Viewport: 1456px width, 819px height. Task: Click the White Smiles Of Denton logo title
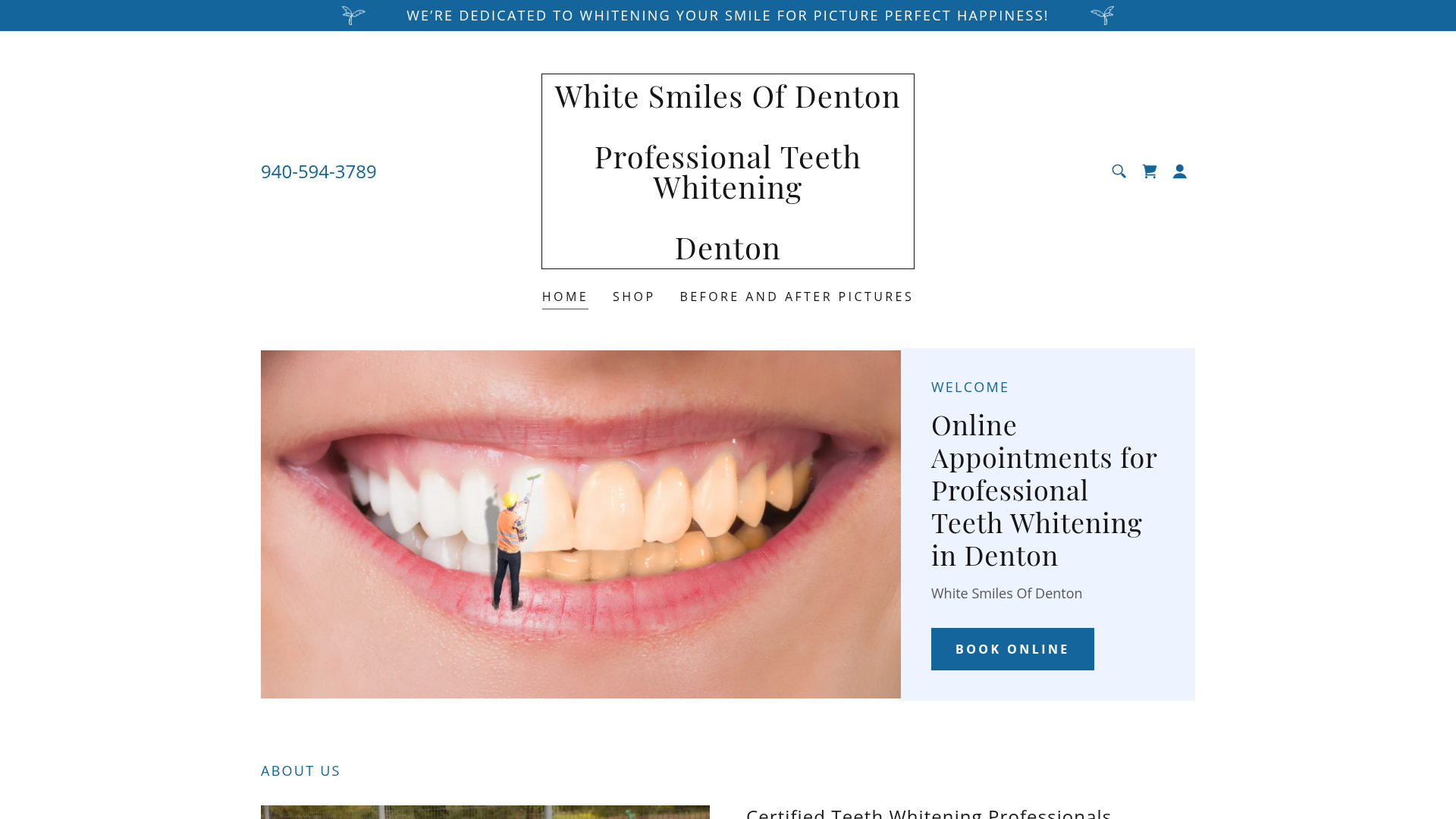click(727, 97)
